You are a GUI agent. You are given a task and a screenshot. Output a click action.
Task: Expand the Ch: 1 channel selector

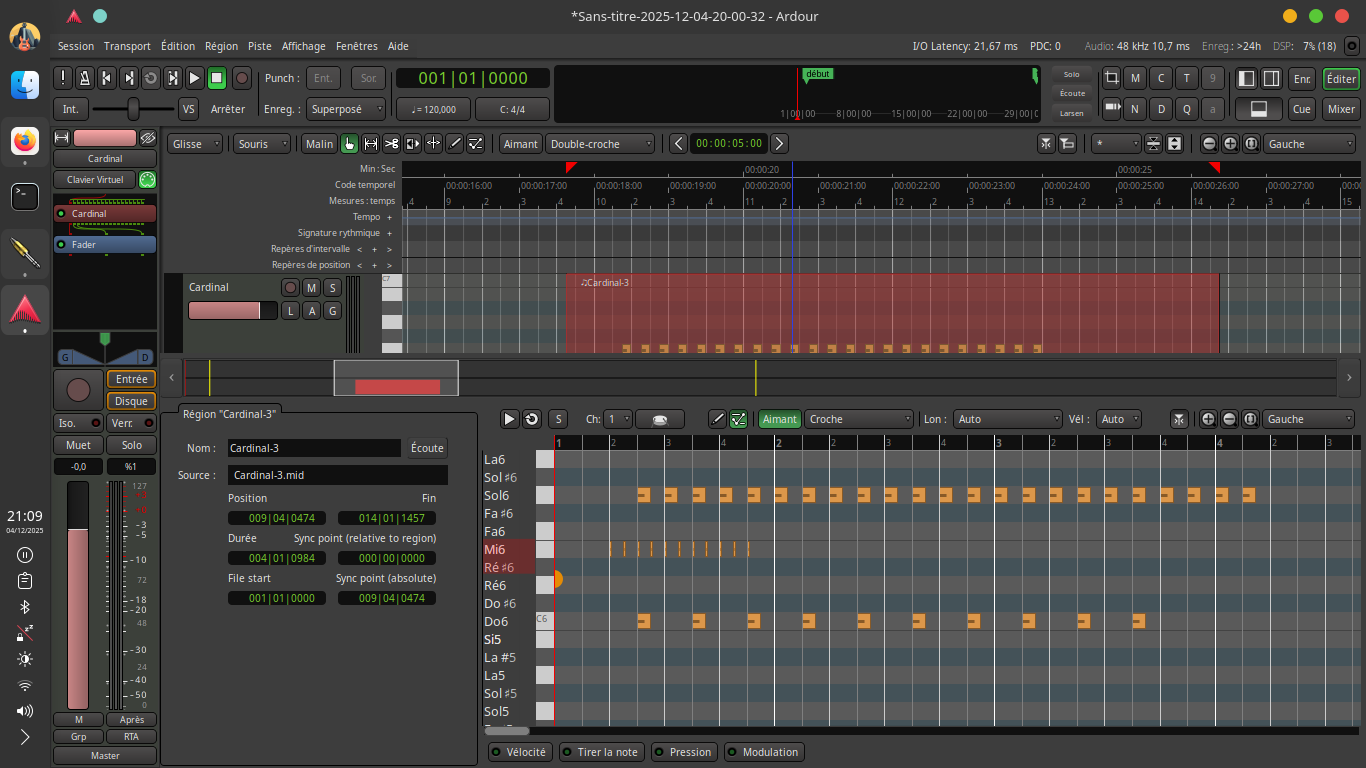coord(619,420)
